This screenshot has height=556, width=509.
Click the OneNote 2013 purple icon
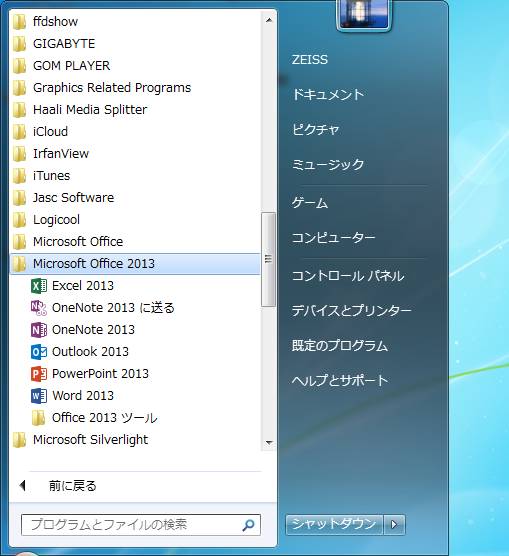39,330
